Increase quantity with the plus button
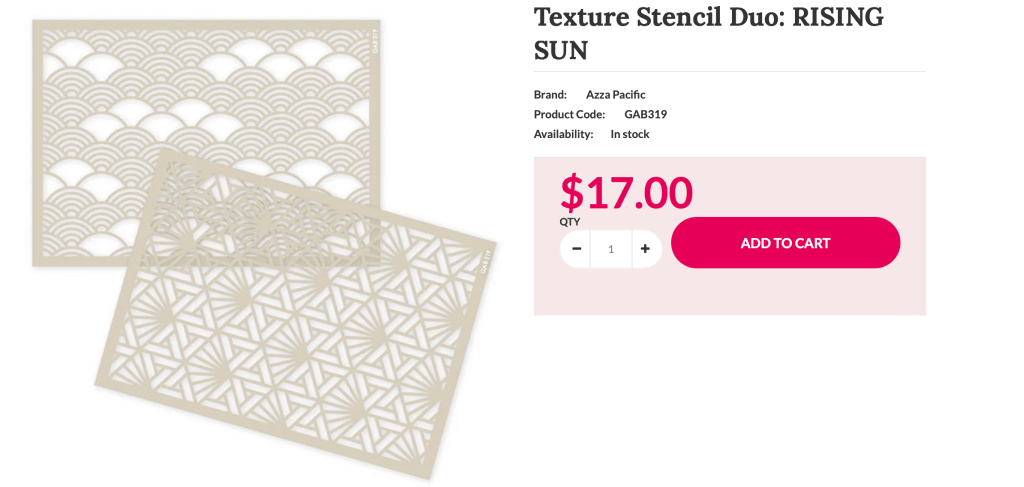 point(646,248)
